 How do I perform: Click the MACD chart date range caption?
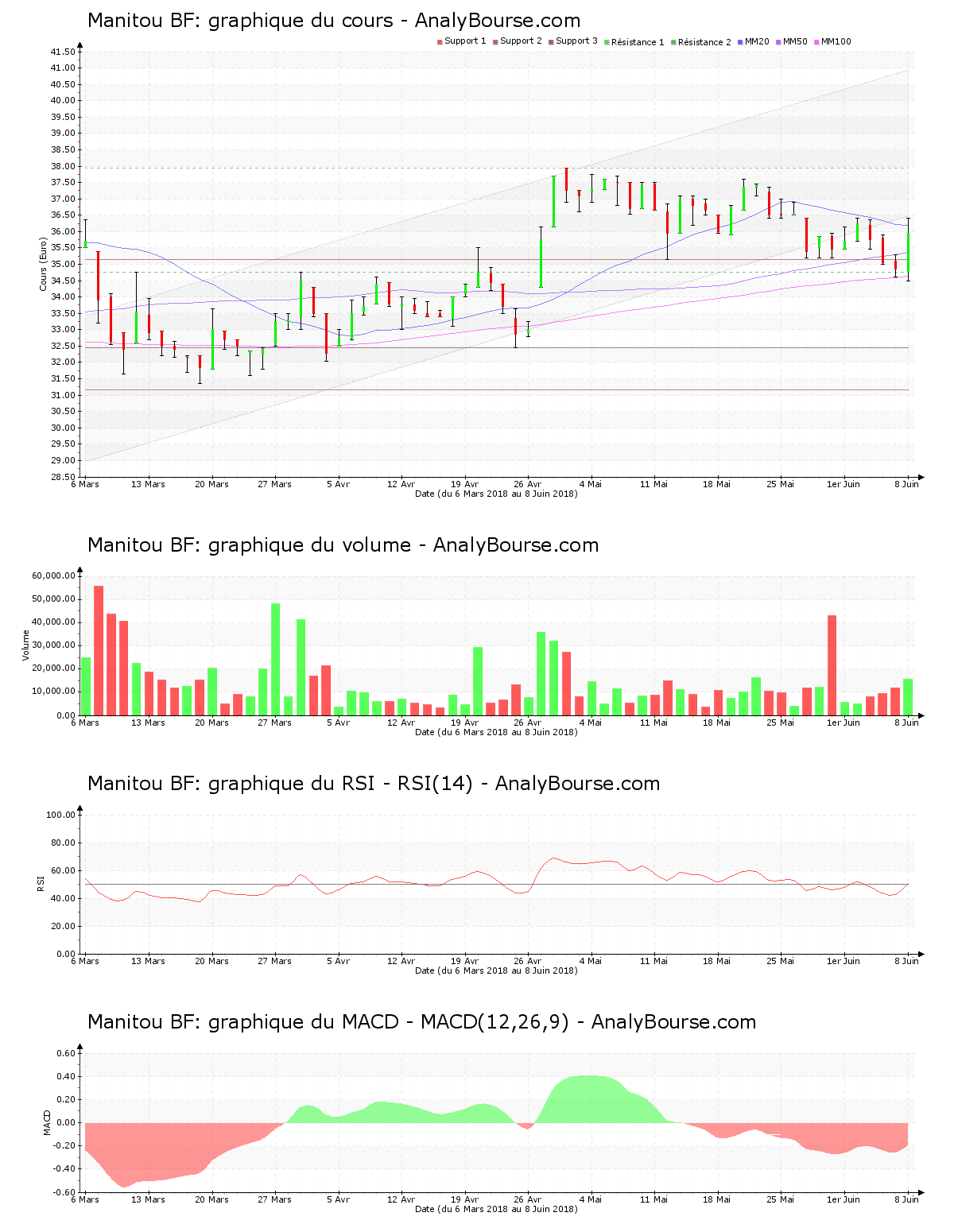[x=497, y=1209]
